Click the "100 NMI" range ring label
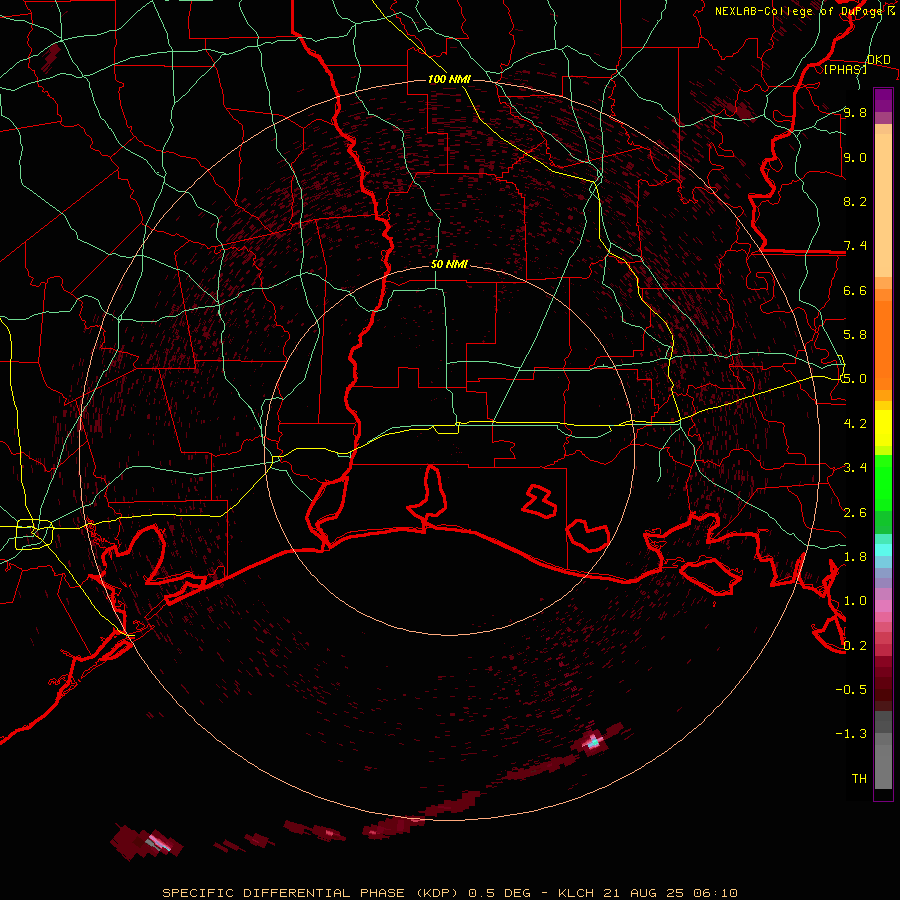Screen dimensions: 900x900 (x=449, y=79)
